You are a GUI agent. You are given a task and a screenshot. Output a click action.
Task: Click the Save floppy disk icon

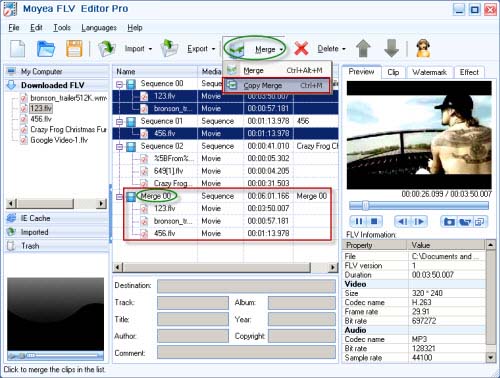point(74,49)
